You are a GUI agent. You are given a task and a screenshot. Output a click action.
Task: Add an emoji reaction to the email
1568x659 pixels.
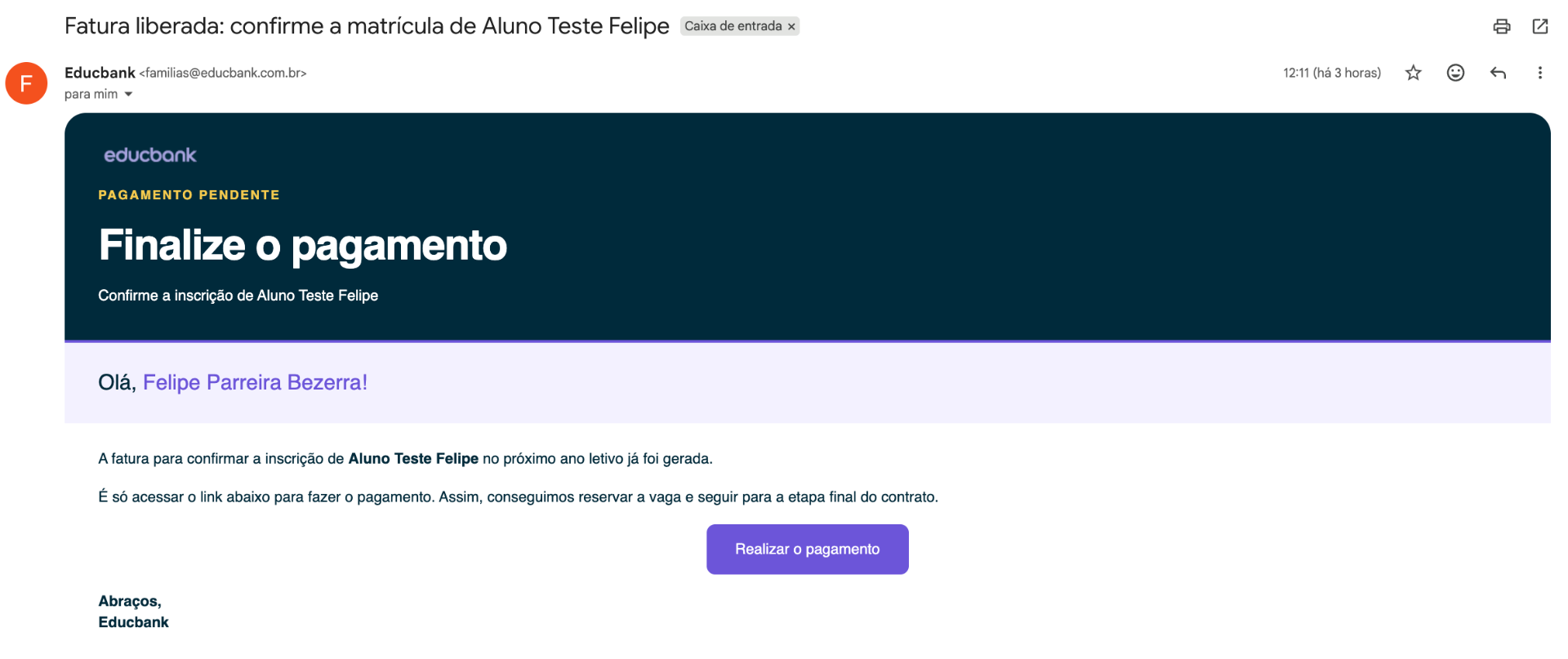tap(1455, 73)
